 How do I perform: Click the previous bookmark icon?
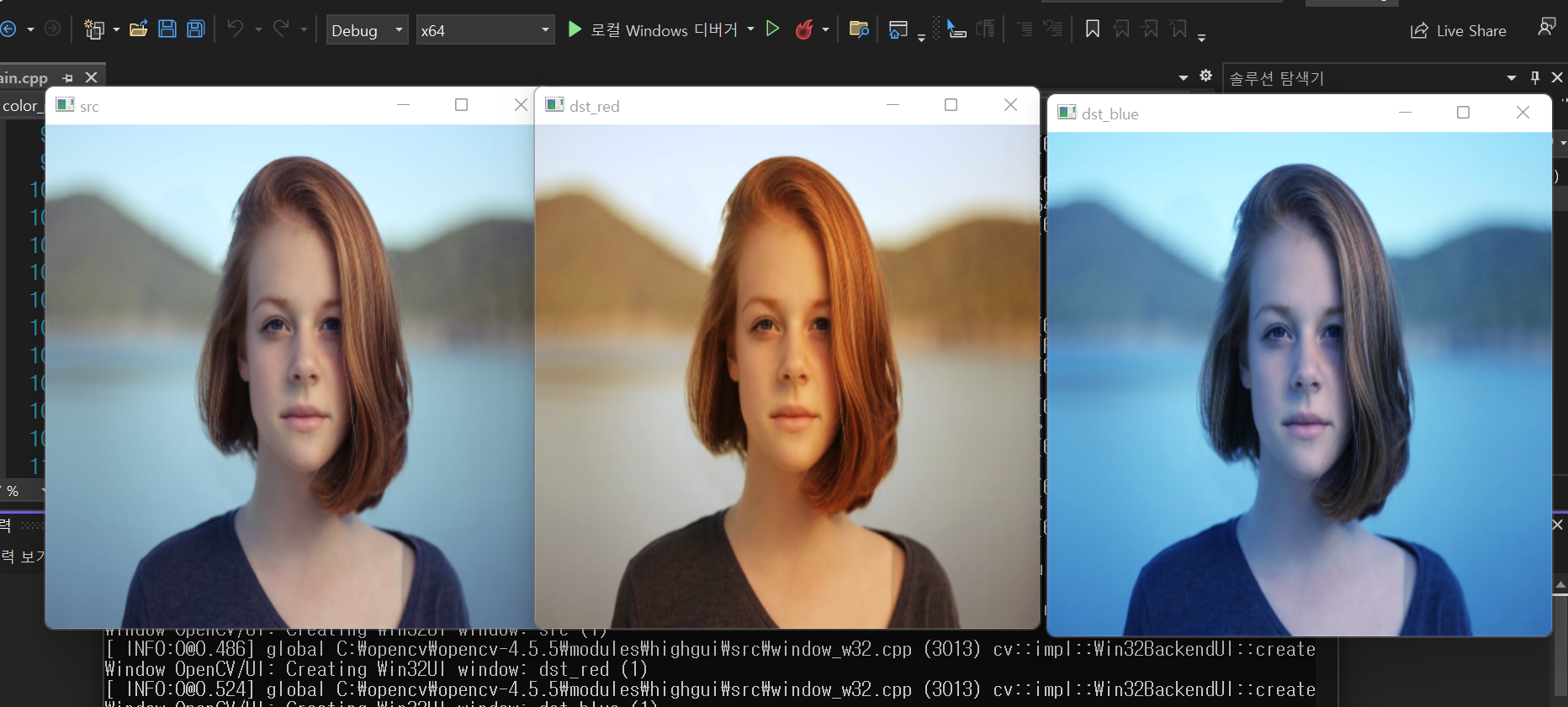(x=1120, y=29)
